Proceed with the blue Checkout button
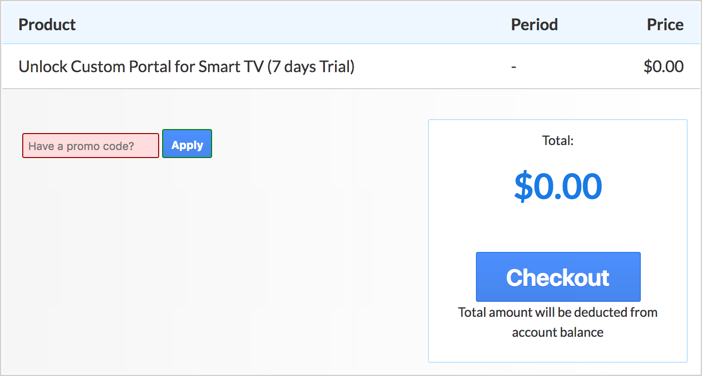Viewport: 702px width, 376px height. coord(558,277)
